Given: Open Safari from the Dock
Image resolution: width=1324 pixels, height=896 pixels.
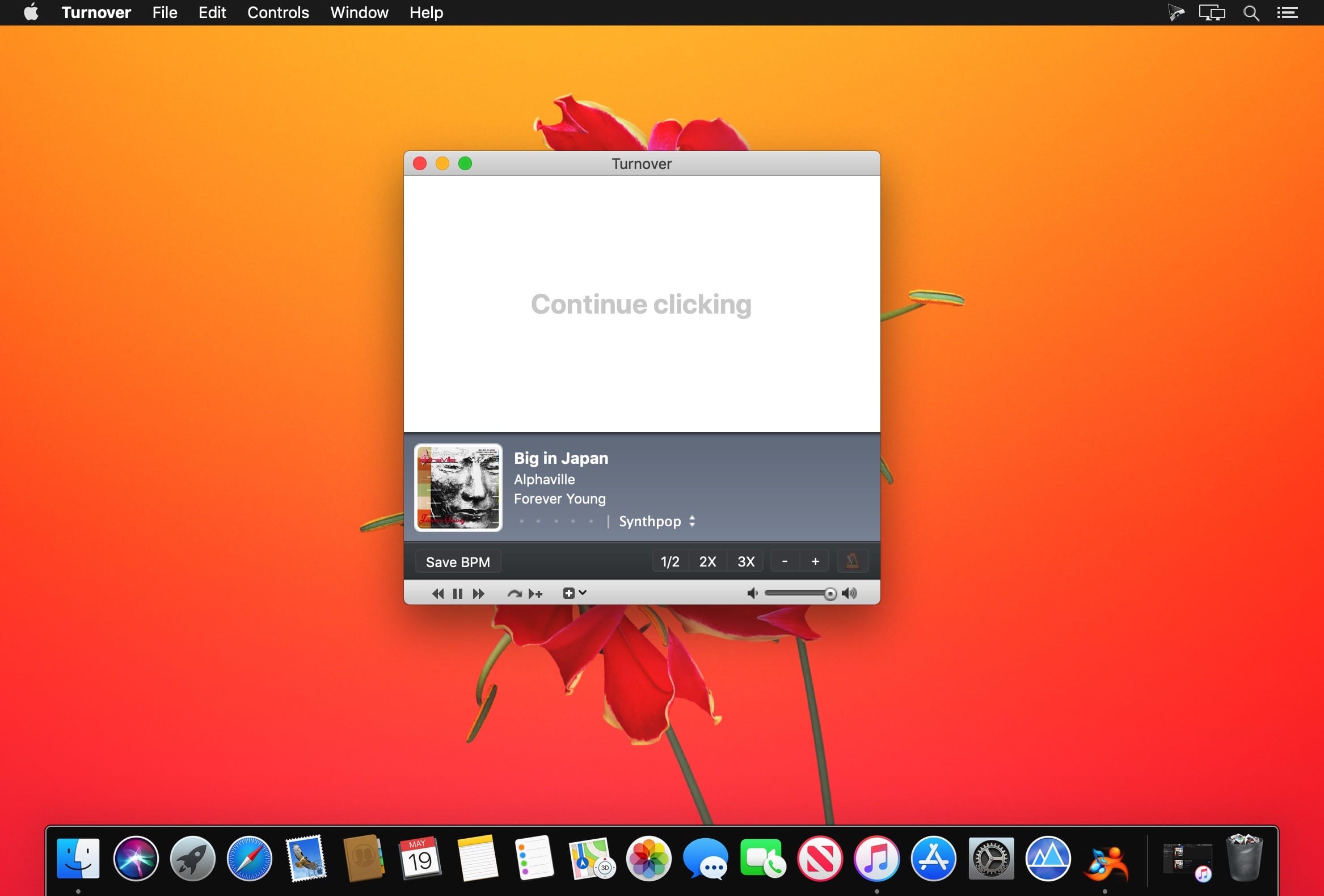Looking at the screenshot, I should pos(250,859).
